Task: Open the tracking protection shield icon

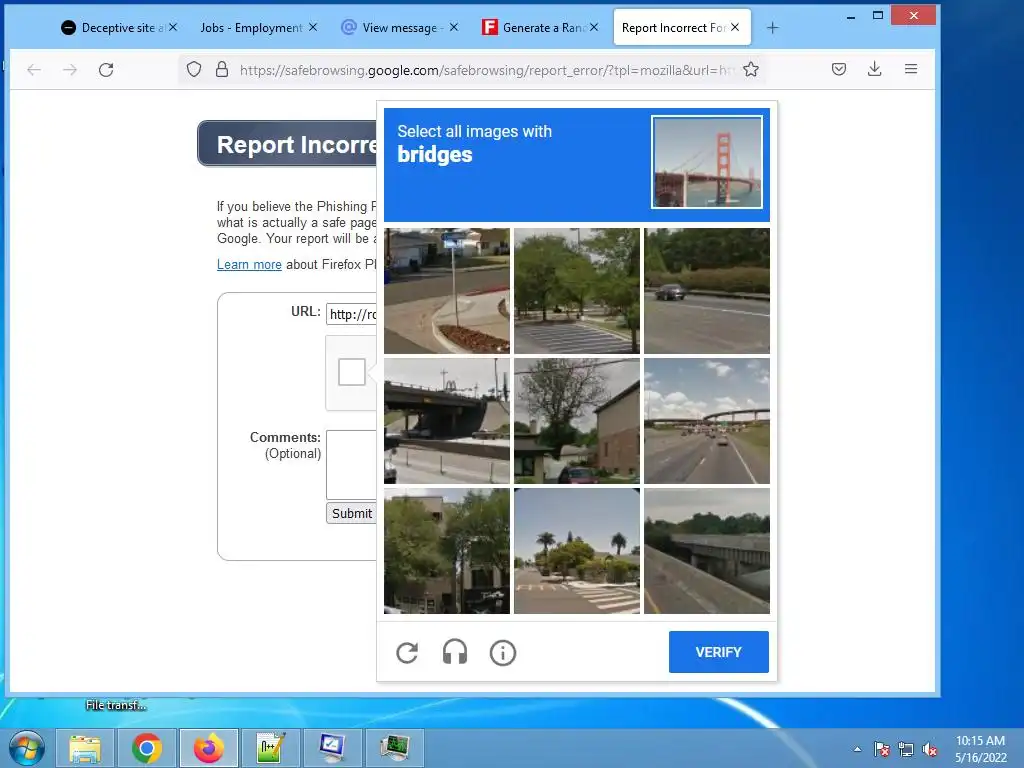Action: [x=194, y=69]
